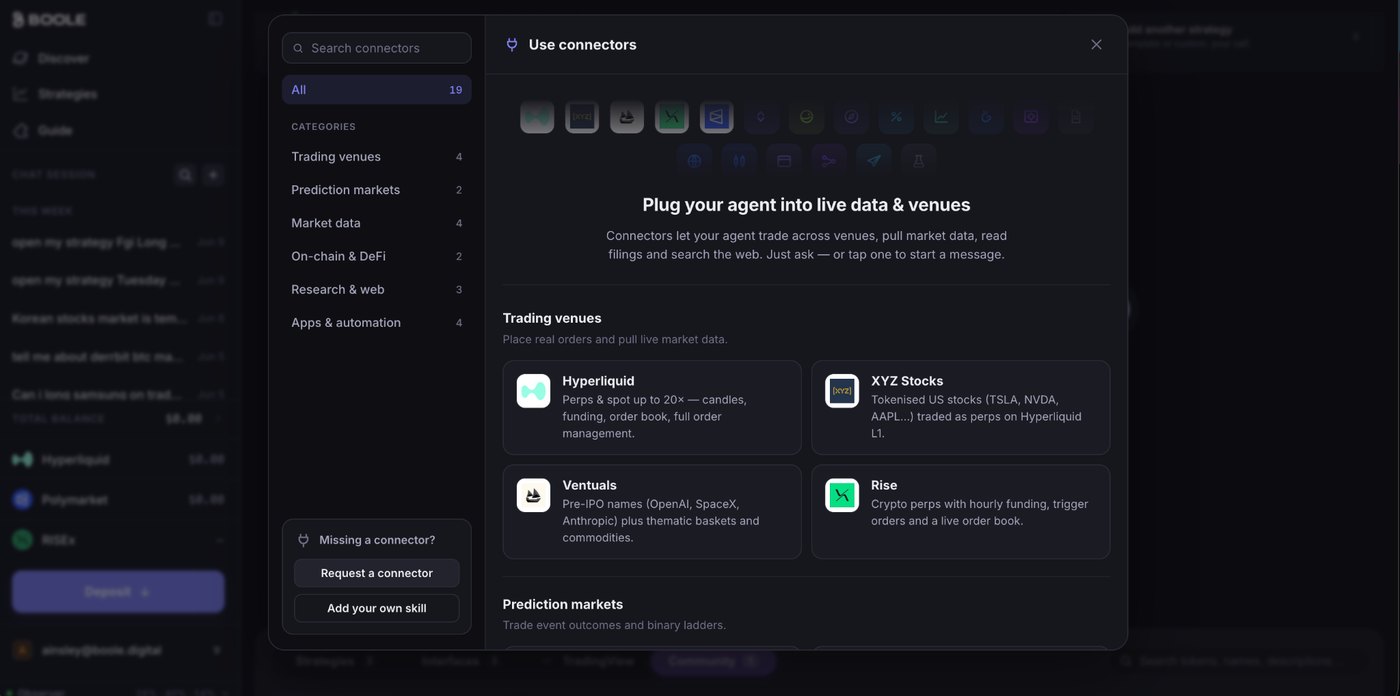Open the Hyperliquid balance row in background
The image size is (1400, 696).
(x=118, y=459)
